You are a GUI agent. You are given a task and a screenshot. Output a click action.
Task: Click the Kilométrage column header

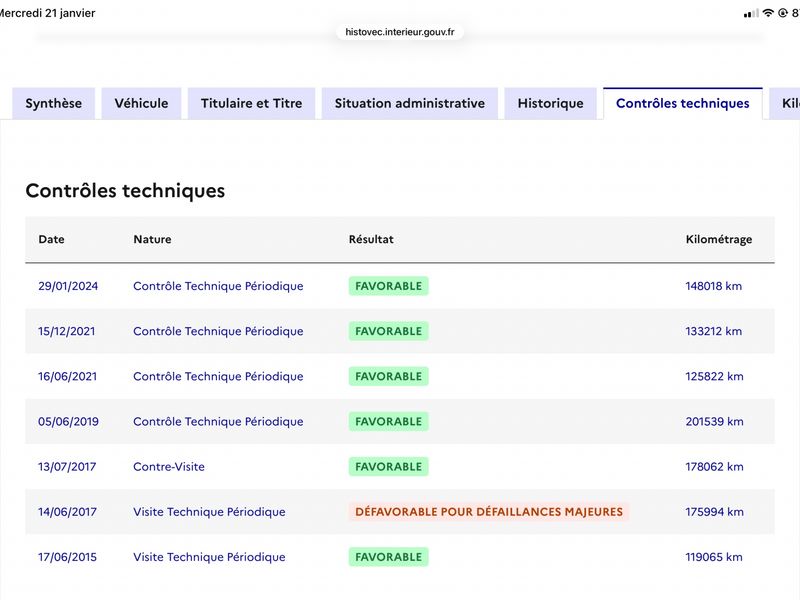[718, 239]
